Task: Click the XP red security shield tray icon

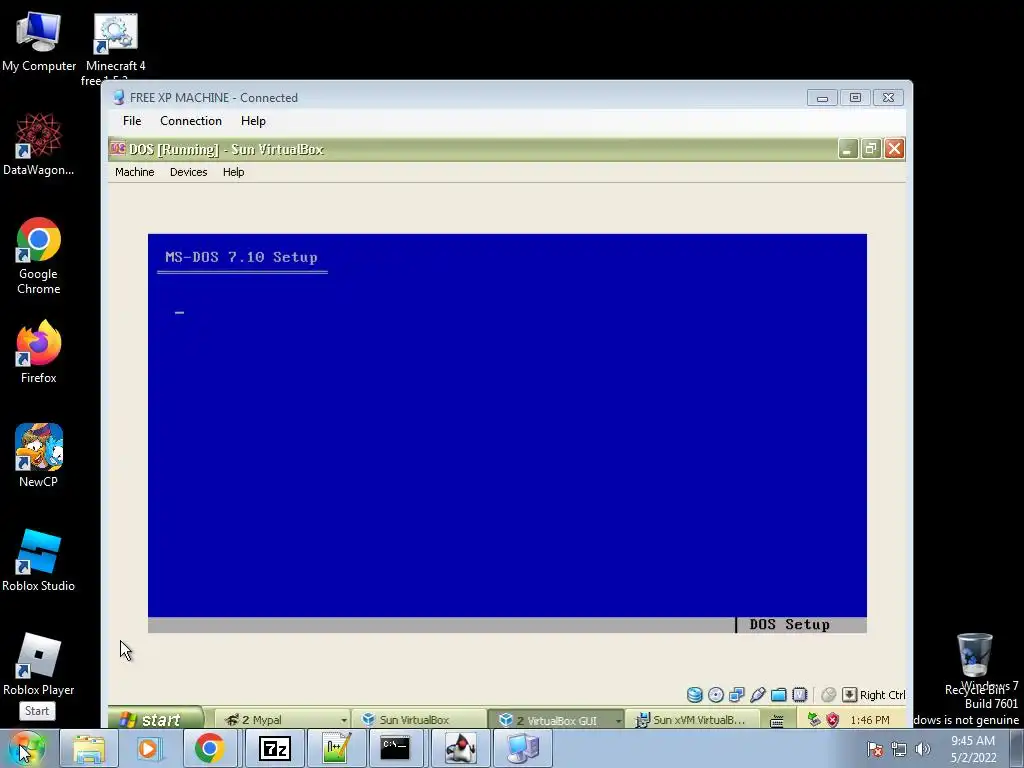Action: 832,720
